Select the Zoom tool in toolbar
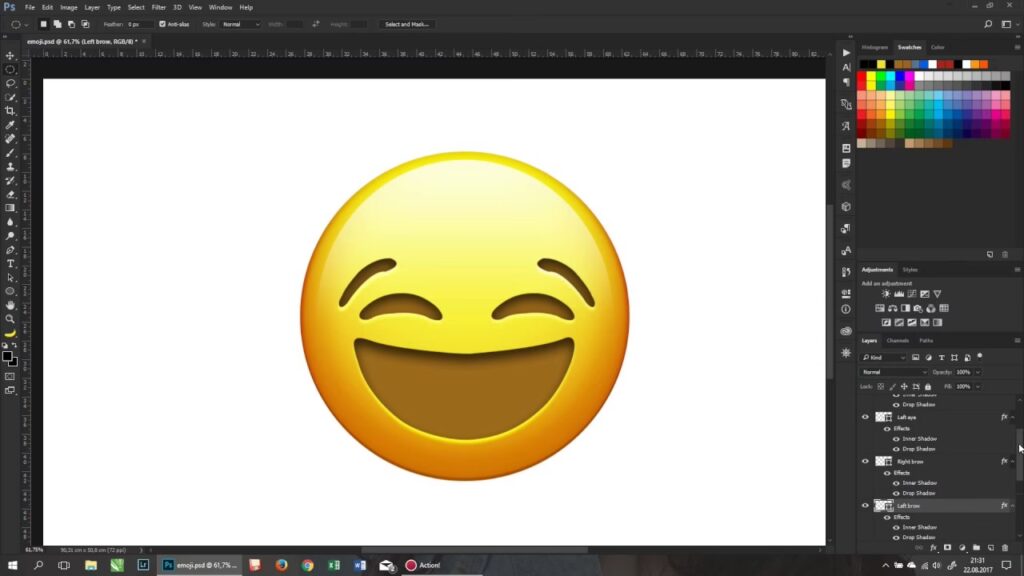This screenshot has height=576, width=1024. click(10, 319)
